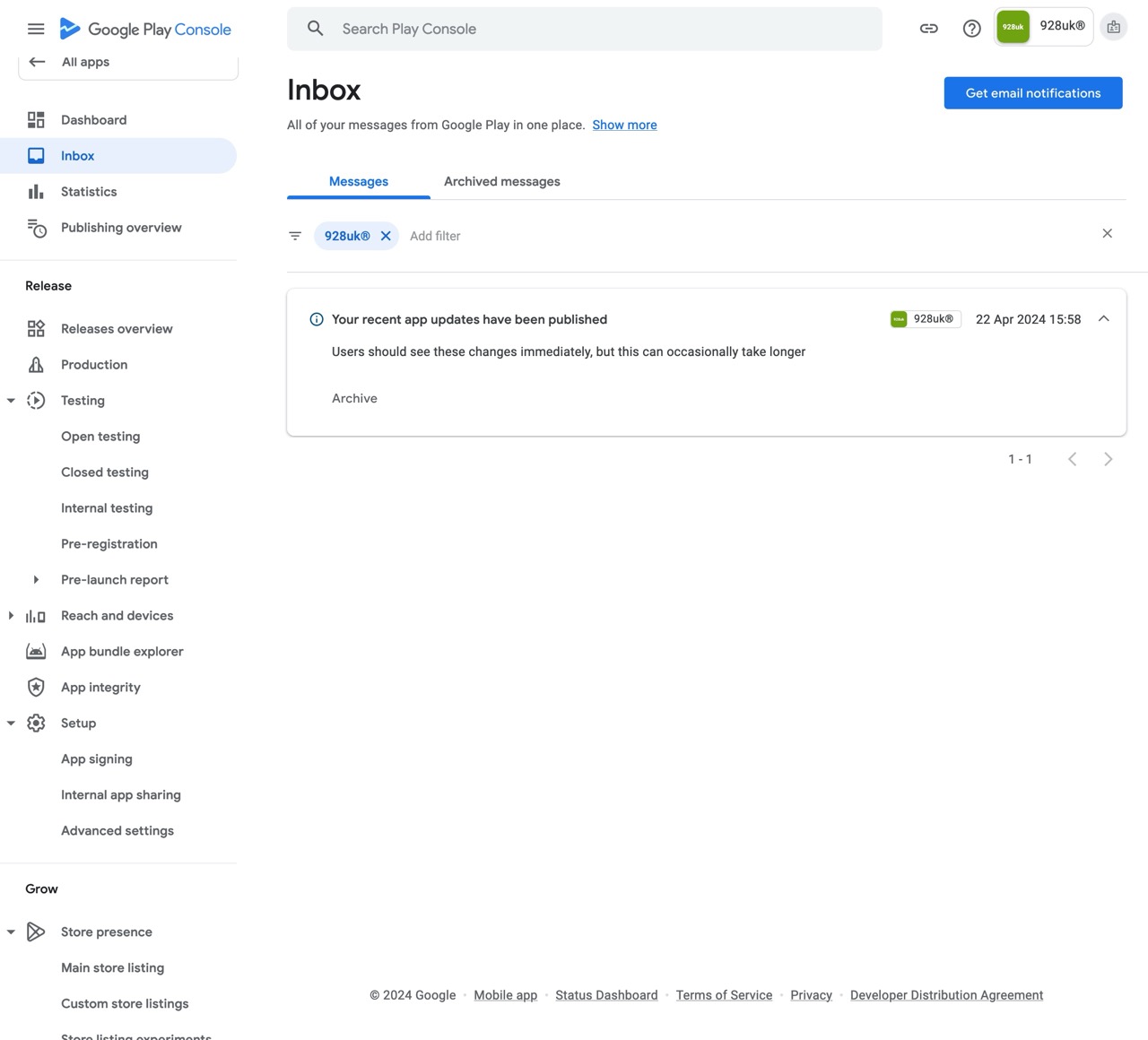1148x1040 pixels.
Task: Expand the Pre-launch report submenu
Action: click(36, 580)
